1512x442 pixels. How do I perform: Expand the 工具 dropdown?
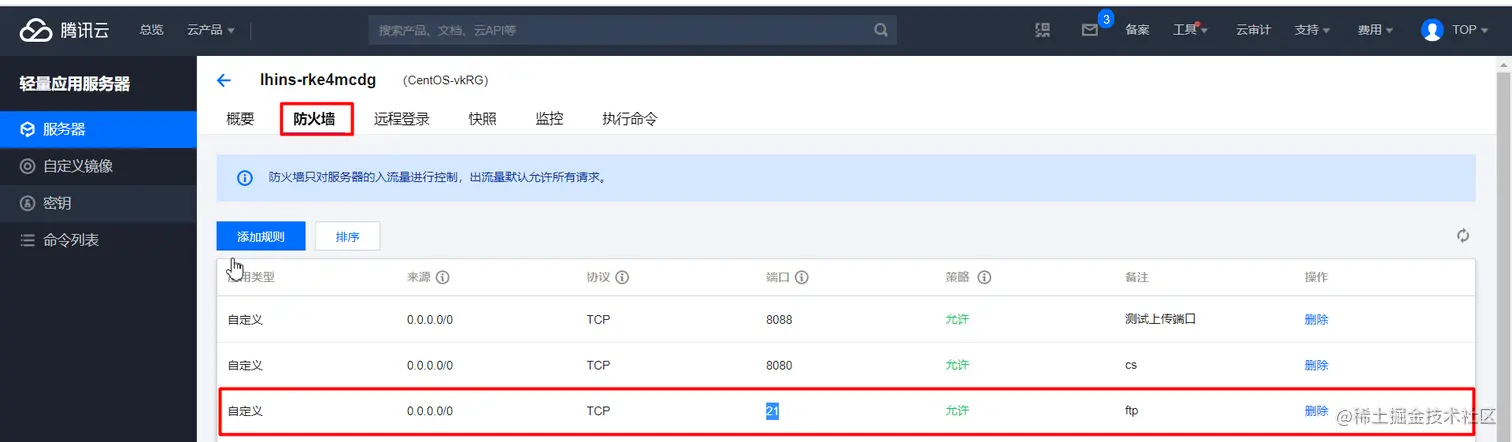tap(1190, 30)
